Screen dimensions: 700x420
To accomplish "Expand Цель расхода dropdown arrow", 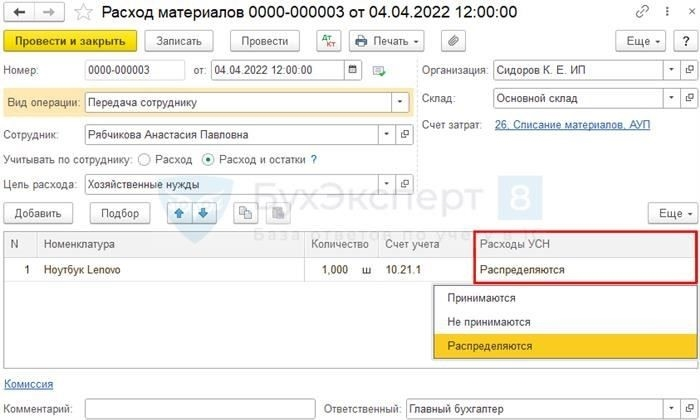I will (387, 184).
